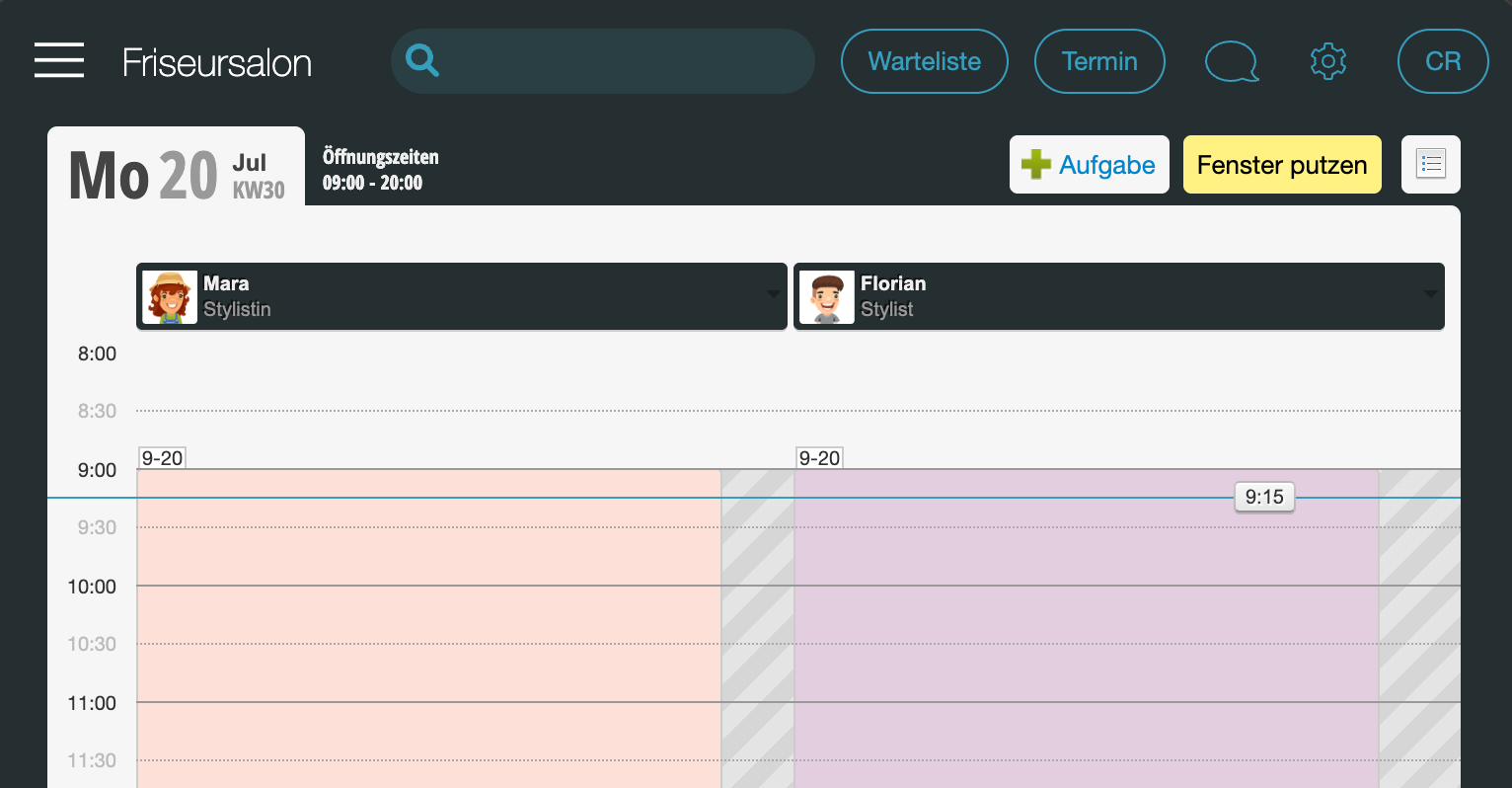Click Florian's avatar picture
This screenshot has height=788, width=1512.
tap(827, 297)
